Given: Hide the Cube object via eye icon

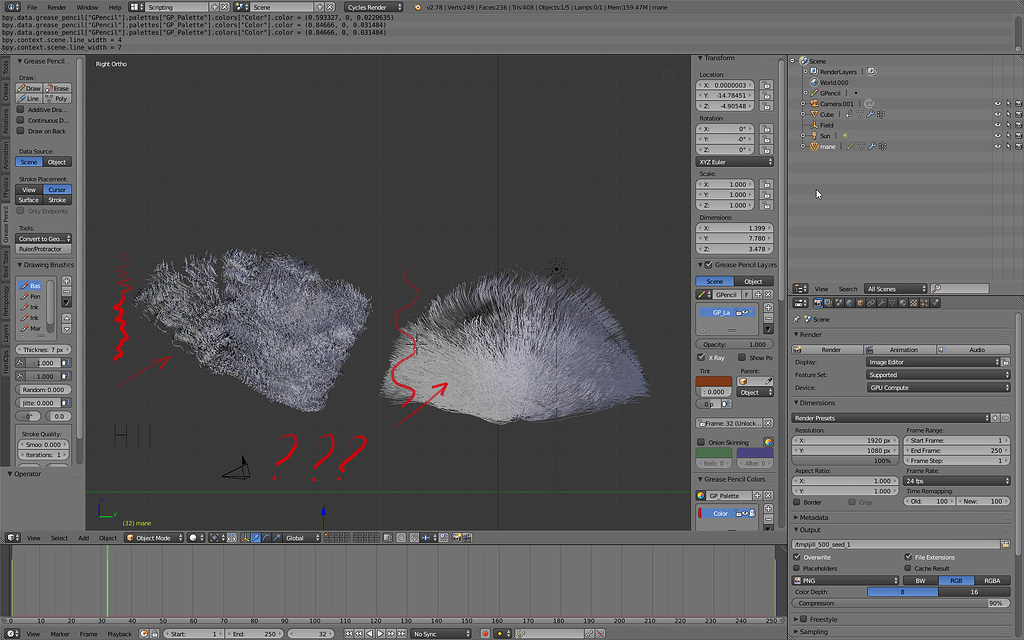Looking at the screenshot, I should coord(997,114).
